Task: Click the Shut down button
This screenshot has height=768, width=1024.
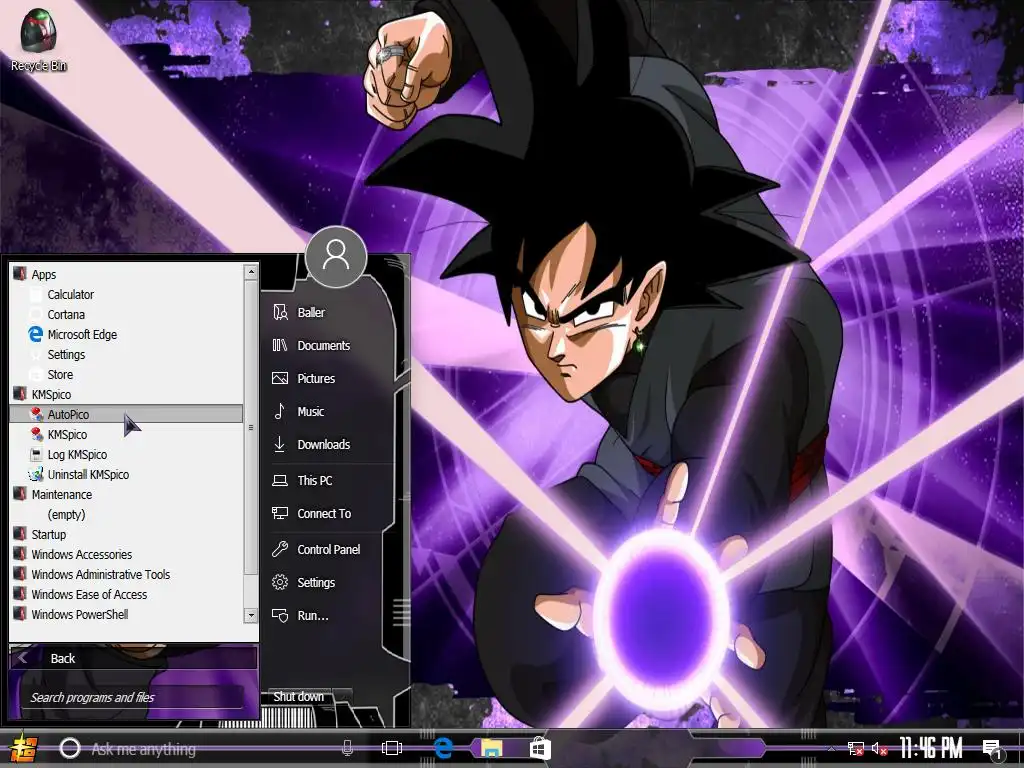Action: click(x=298, y=697)
